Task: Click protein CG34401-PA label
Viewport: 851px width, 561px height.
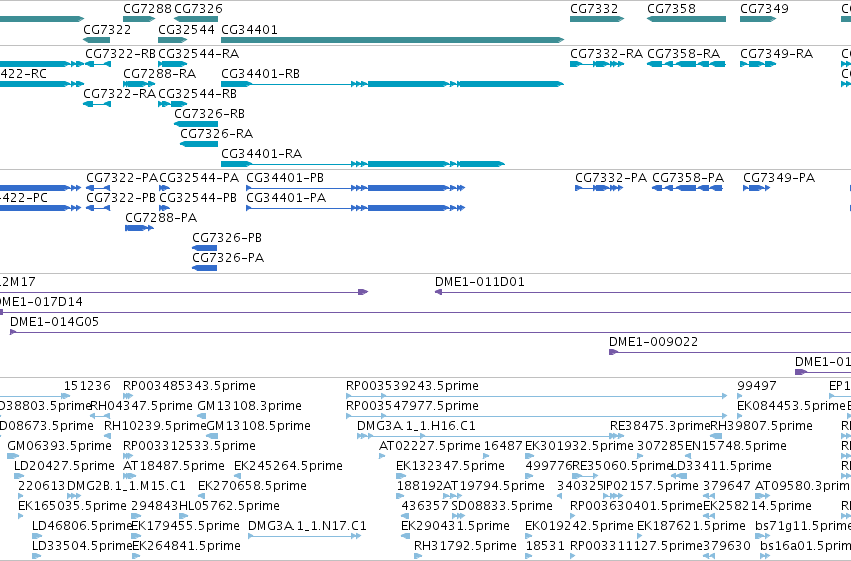Action: 286,197
